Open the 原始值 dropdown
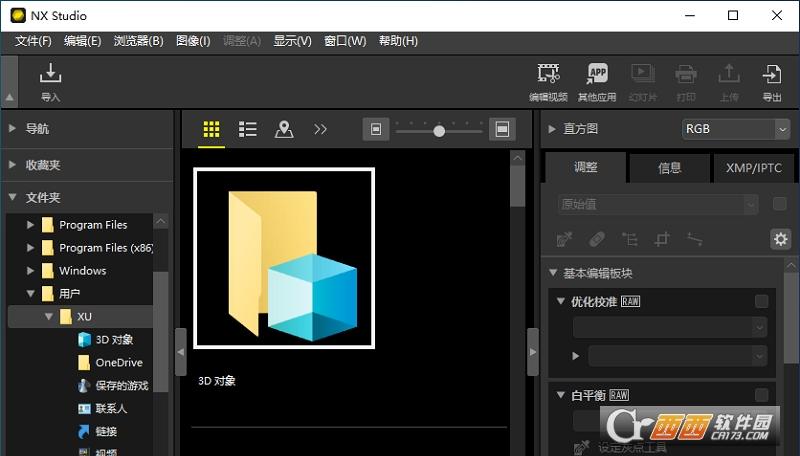 point(658,205)
